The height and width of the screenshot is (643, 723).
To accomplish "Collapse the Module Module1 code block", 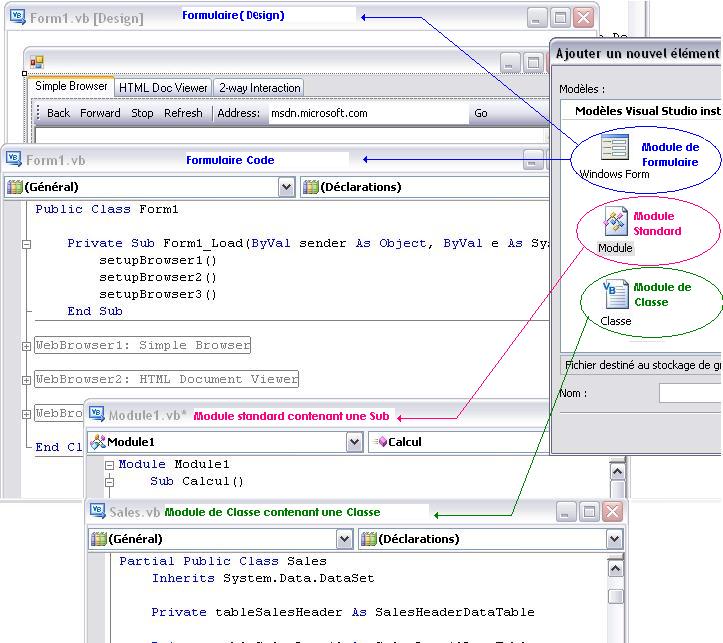I will tap(108, 464).
